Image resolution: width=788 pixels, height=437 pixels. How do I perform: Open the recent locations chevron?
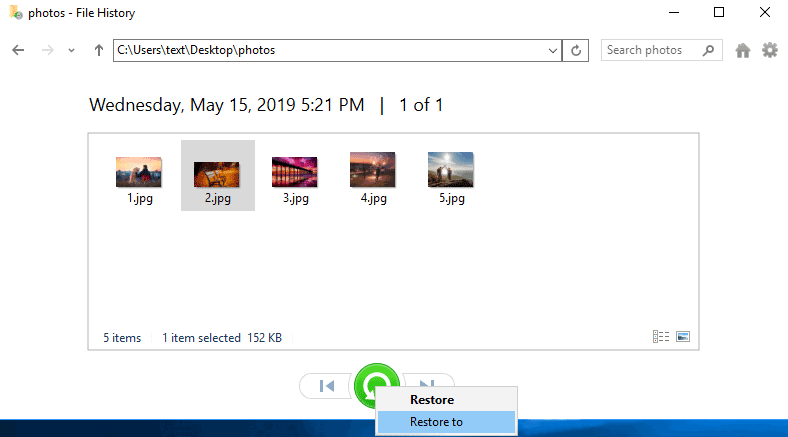point(71,50)
